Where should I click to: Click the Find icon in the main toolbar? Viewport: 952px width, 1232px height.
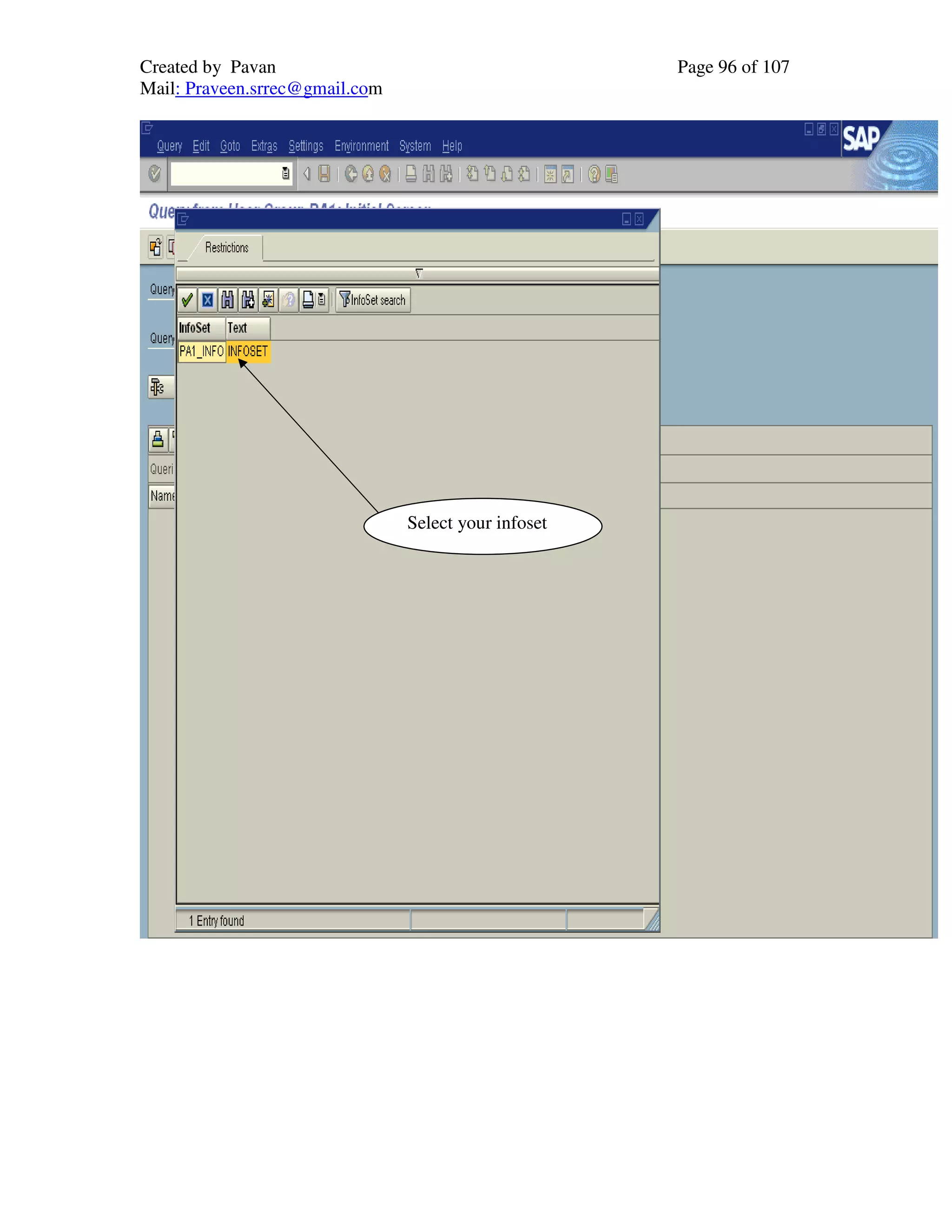tap(429, 174)
